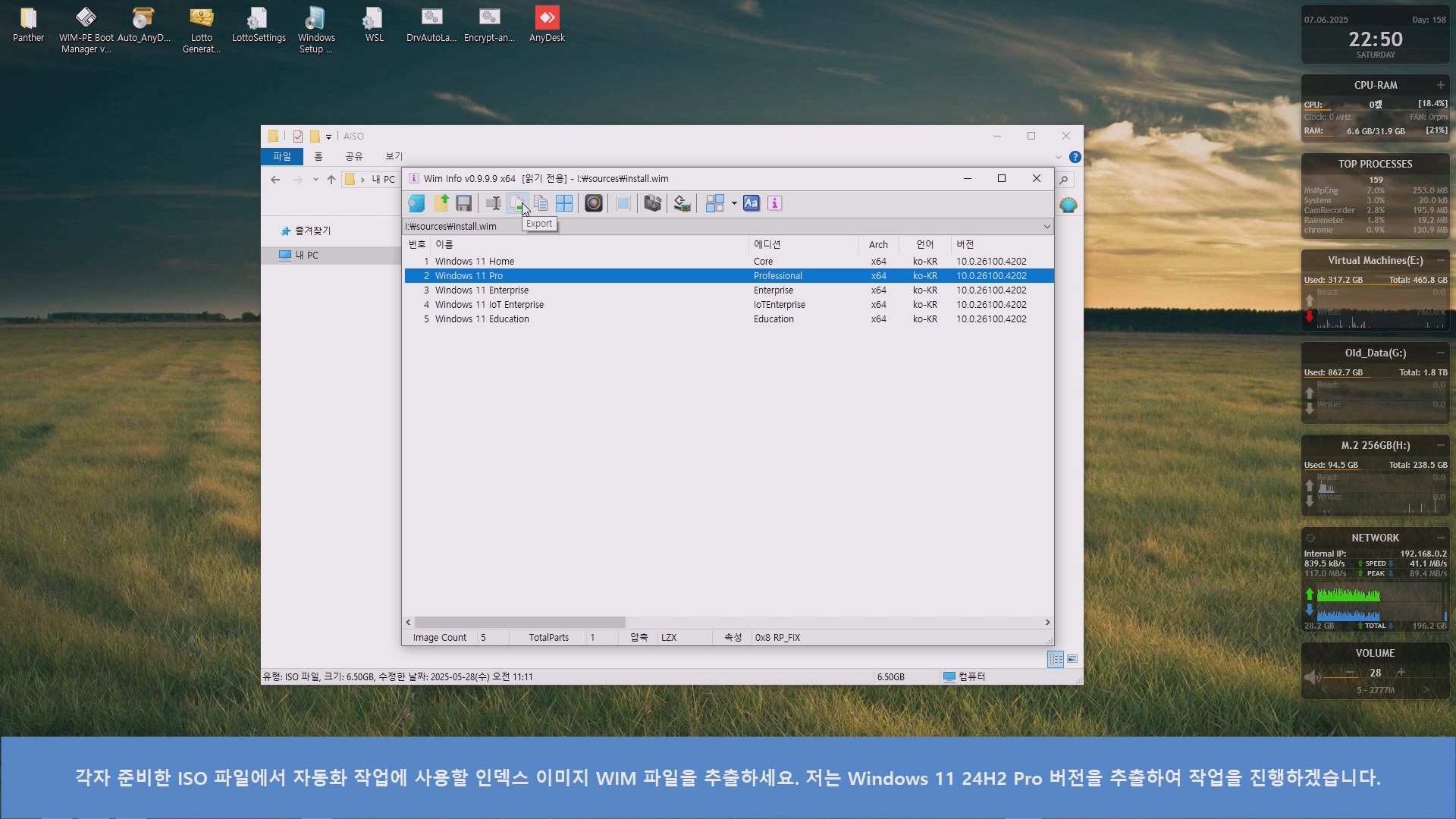This screenshot has height=819, width=1456.
Task: Click the view-mode tiles toolbar icon
Action: pyautogui.click(x=715, y=203)
